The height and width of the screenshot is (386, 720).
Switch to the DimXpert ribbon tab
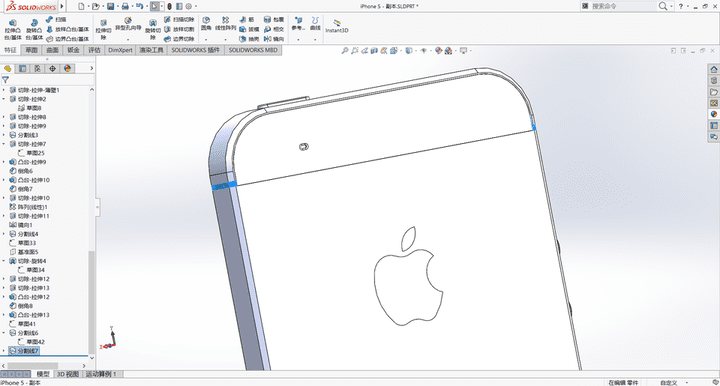[120, 50]
